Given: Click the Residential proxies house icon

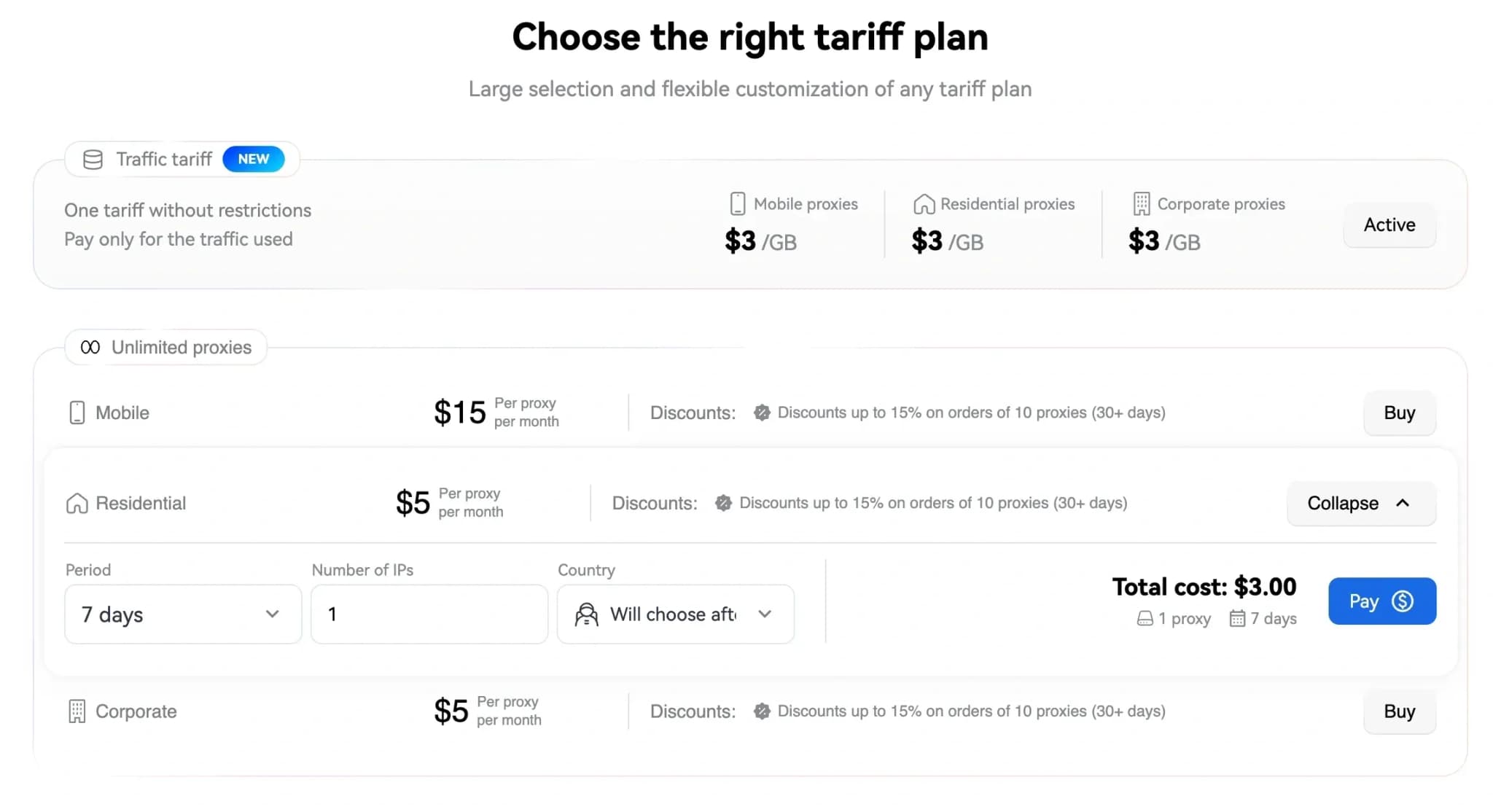Looking at the screenshot, I should pos(924,204).
